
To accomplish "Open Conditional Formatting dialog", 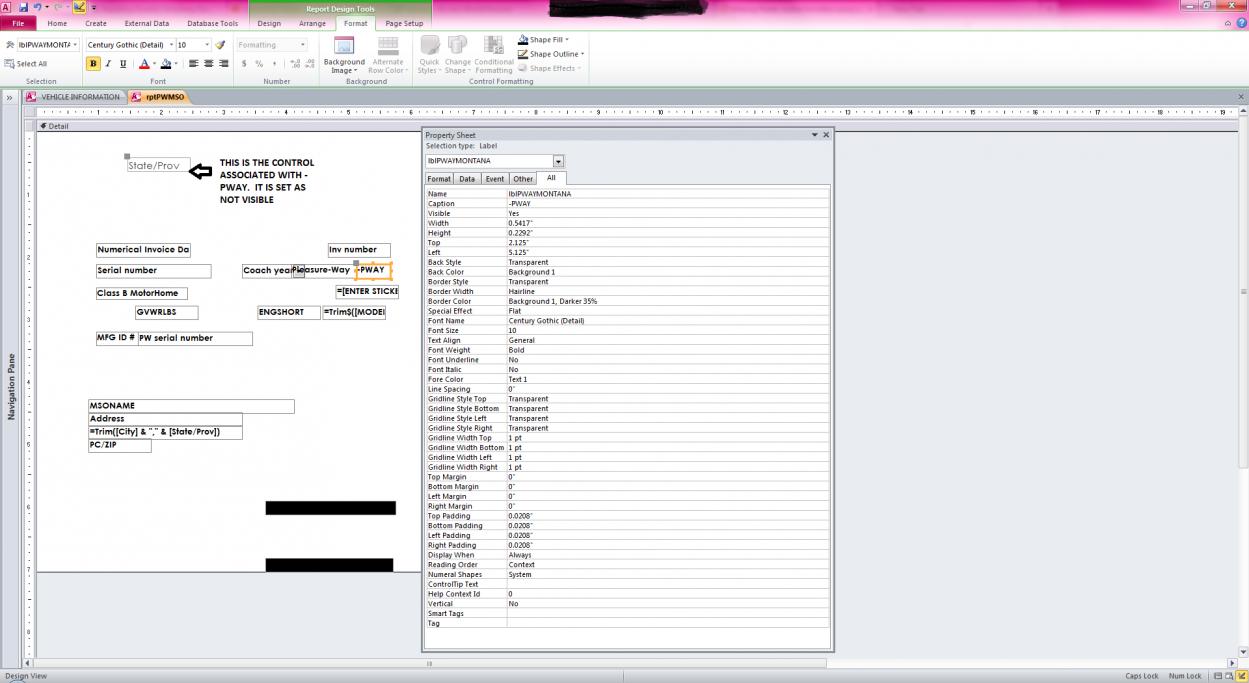I will 494,55.
